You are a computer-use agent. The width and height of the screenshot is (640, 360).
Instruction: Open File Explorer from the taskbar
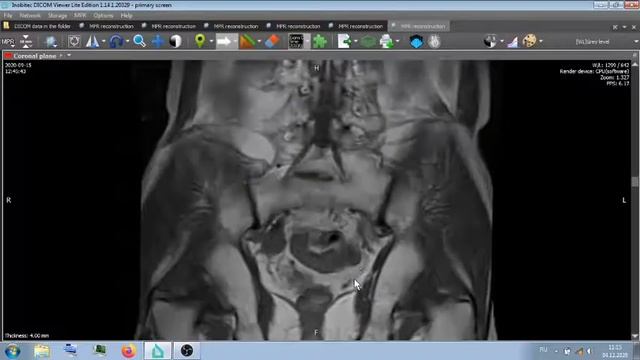(x=42, y=351)
